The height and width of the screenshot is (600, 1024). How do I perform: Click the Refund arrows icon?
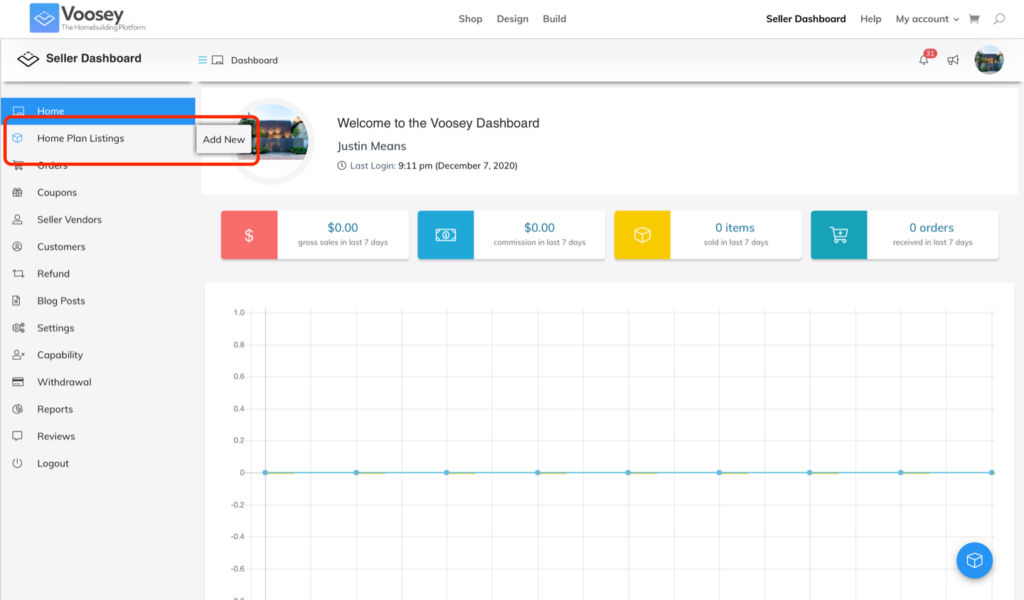click(18, 274)
